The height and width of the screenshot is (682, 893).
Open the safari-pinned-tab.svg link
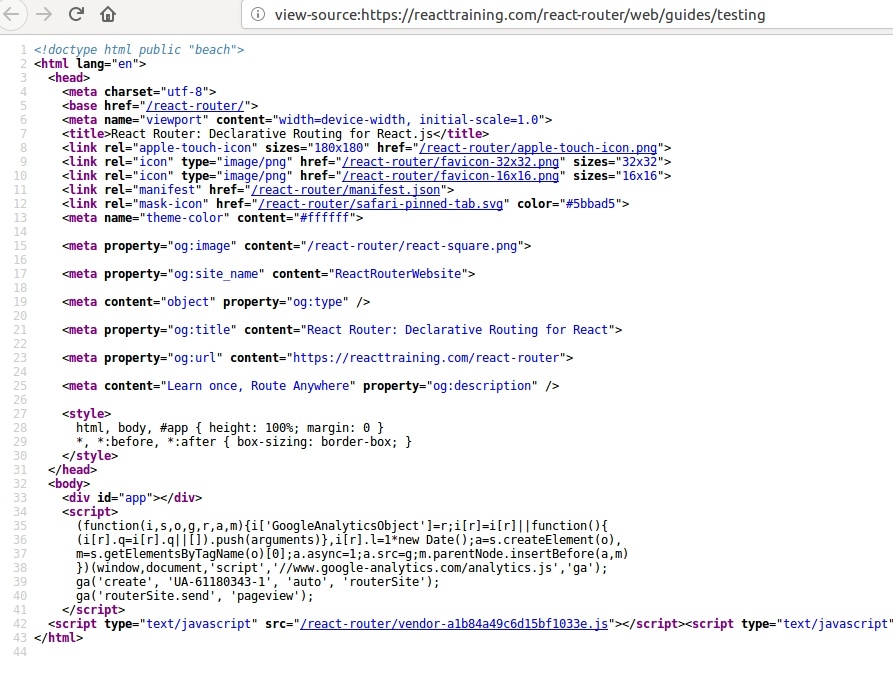[380, 203]
